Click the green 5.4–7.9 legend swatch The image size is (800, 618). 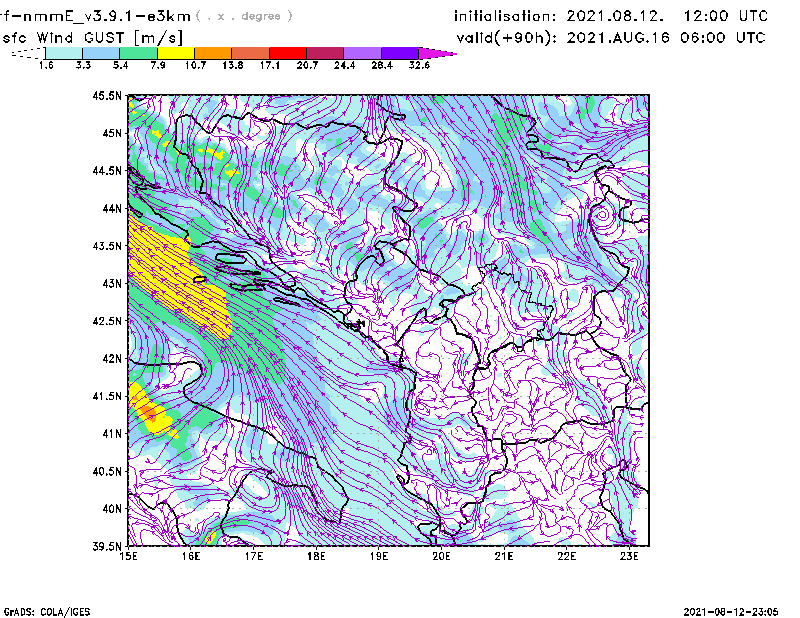[138, 53]
